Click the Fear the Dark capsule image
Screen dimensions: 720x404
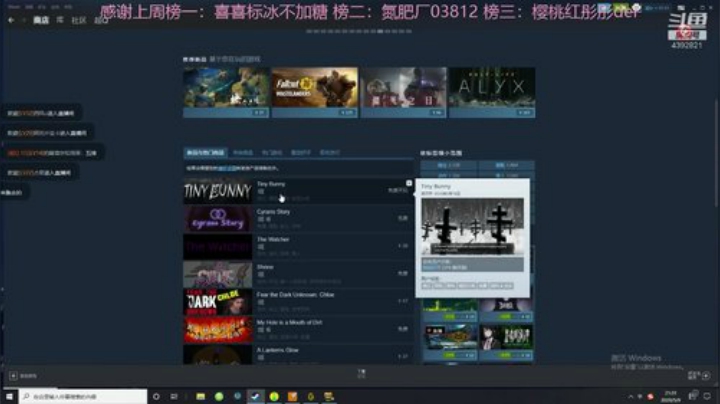click(x=218, y=302)
